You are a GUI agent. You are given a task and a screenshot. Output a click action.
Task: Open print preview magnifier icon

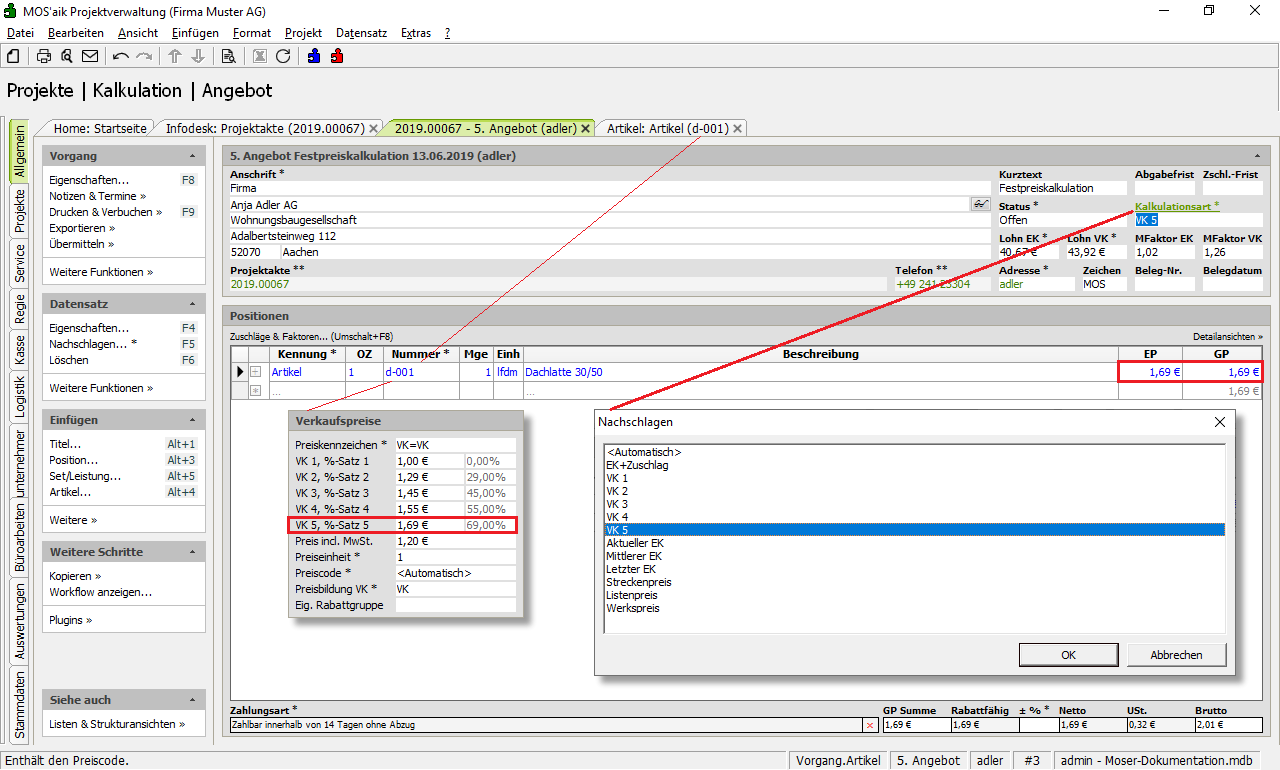[x=67, y=56]
